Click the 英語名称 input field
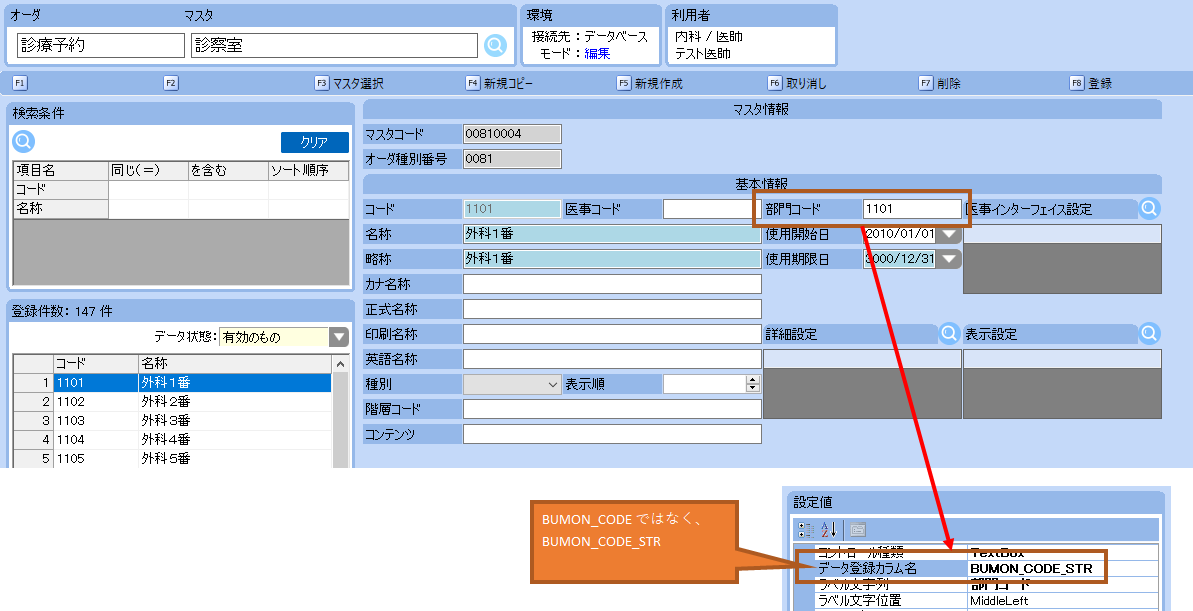Image resolution: width=1193 pixels, height=611 pixels. pyautogui.click(x=612, y=359)
